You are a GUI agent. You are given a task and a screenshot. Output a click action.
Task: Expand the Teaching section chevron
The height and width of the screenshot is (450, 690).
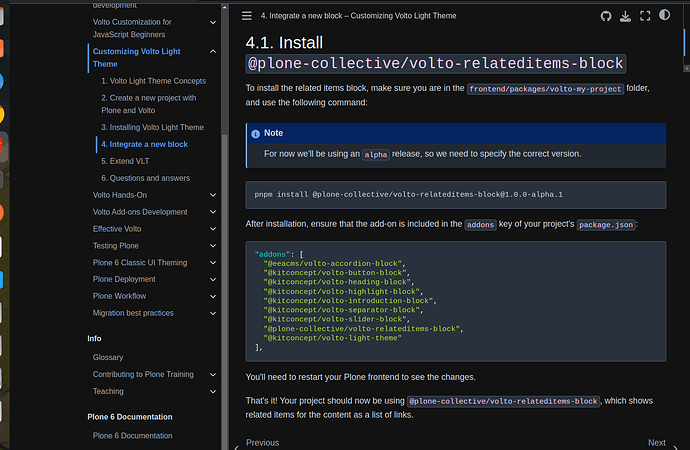213,391
